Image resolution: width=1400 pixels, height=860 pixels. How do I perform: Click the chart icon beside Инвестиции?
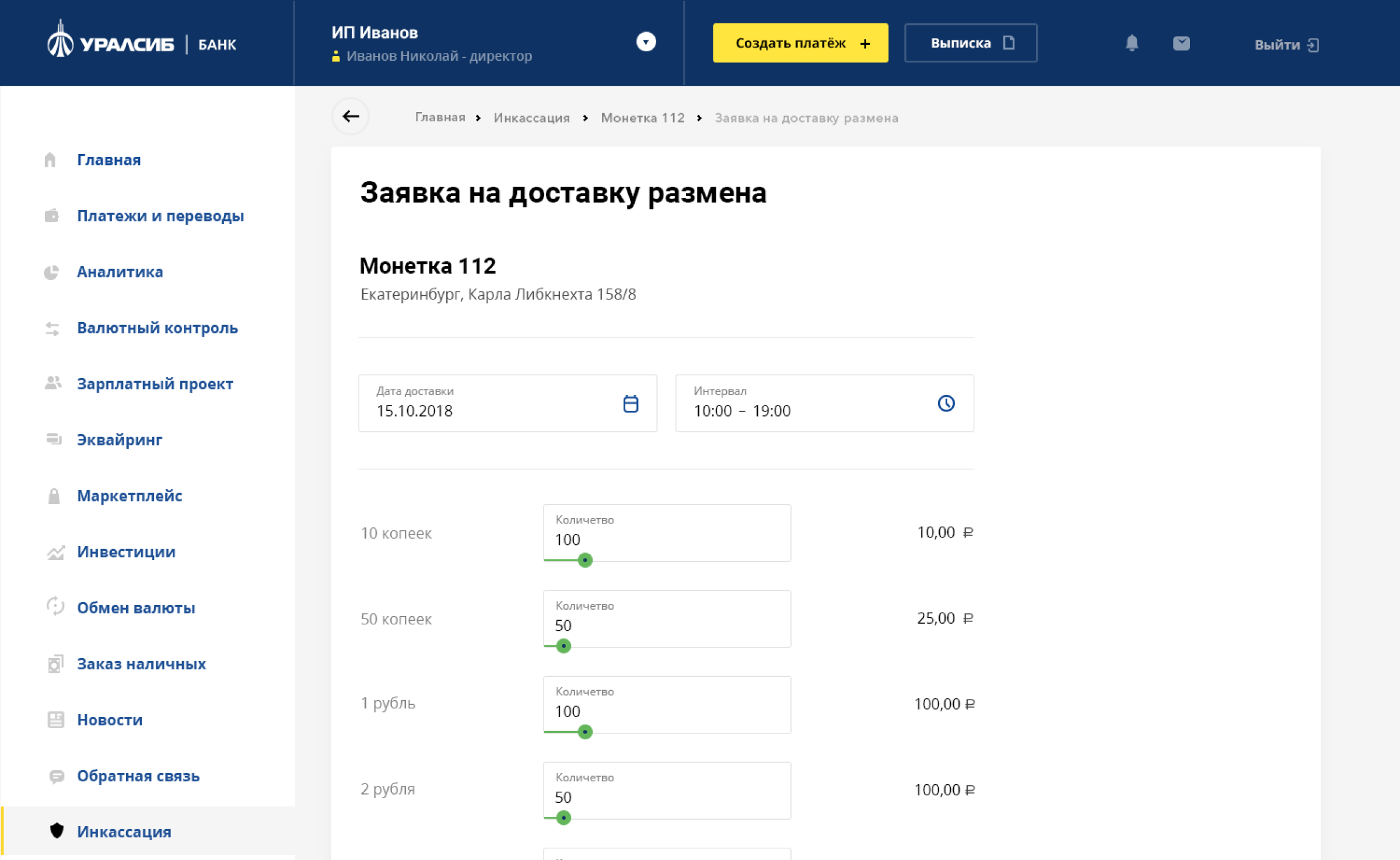[55, 552]
